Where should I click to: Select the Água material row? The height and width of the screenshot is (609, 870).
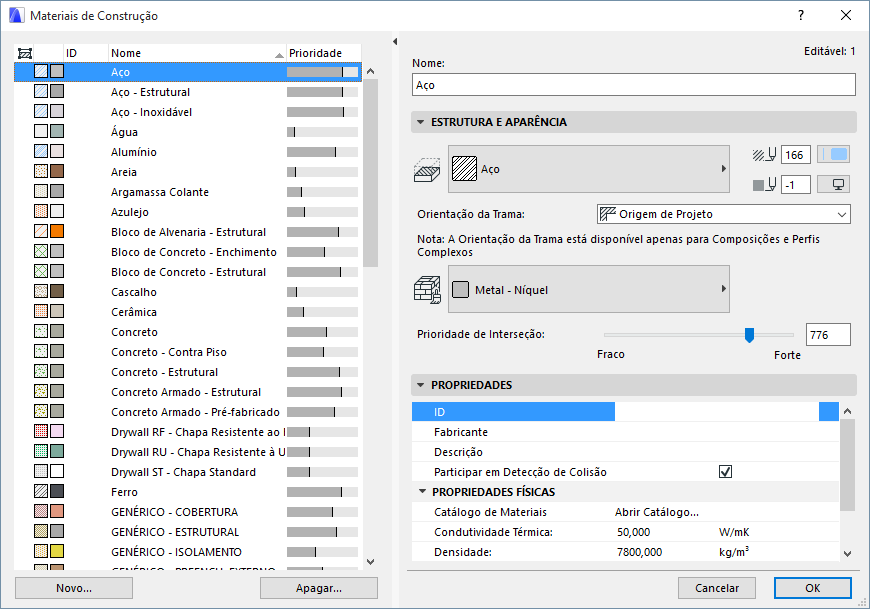[x=188, y=131]
